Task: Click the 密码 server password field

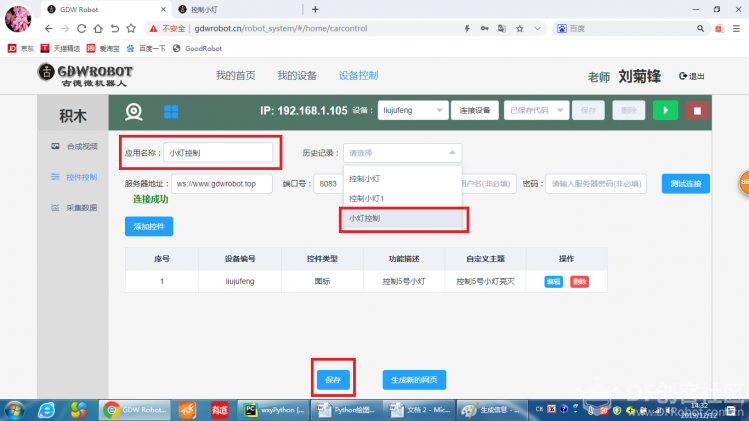Action: click(596, 184)
